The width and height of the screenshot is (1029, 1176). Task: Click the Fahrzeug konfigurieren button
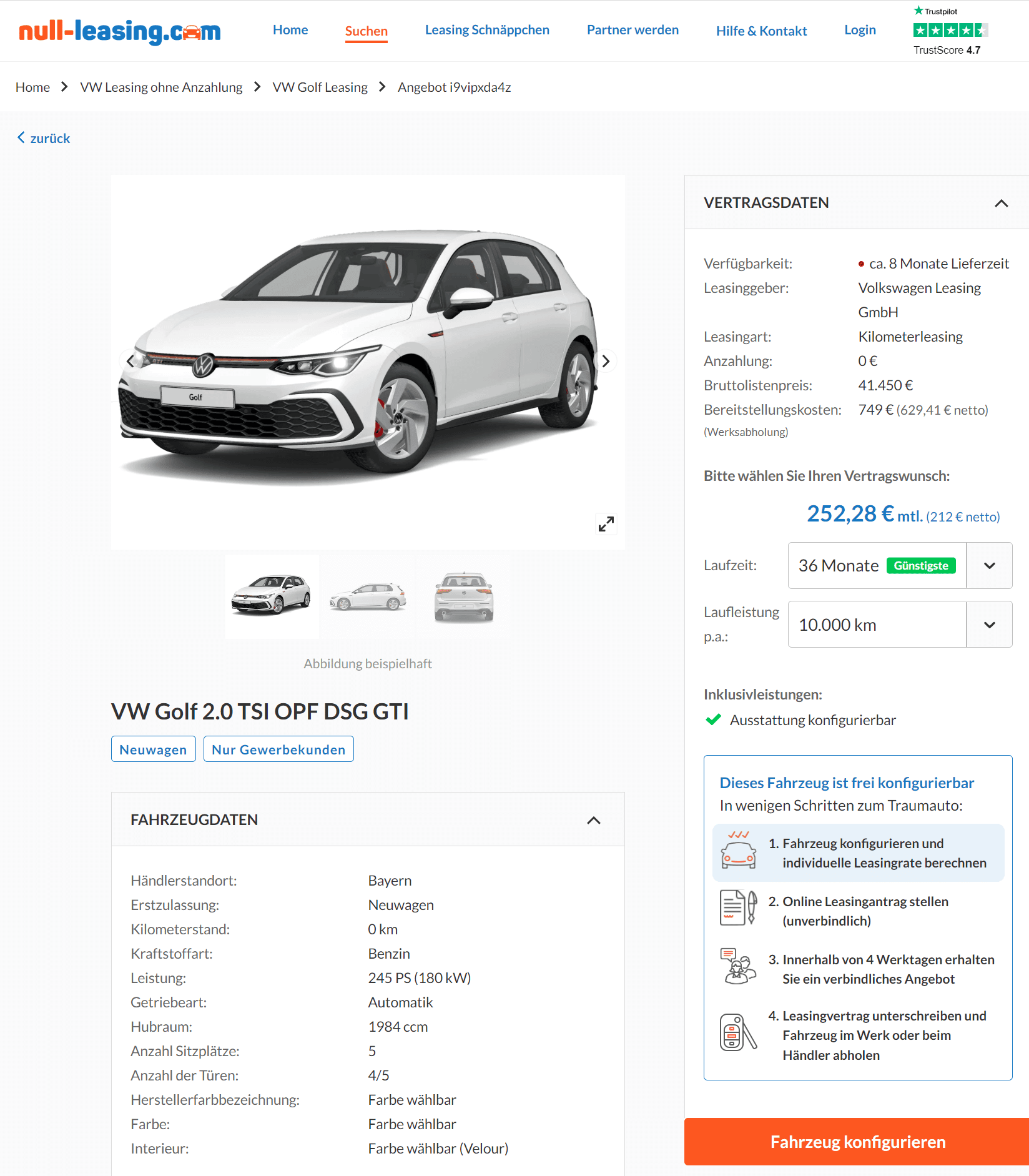coord(857,1142)
